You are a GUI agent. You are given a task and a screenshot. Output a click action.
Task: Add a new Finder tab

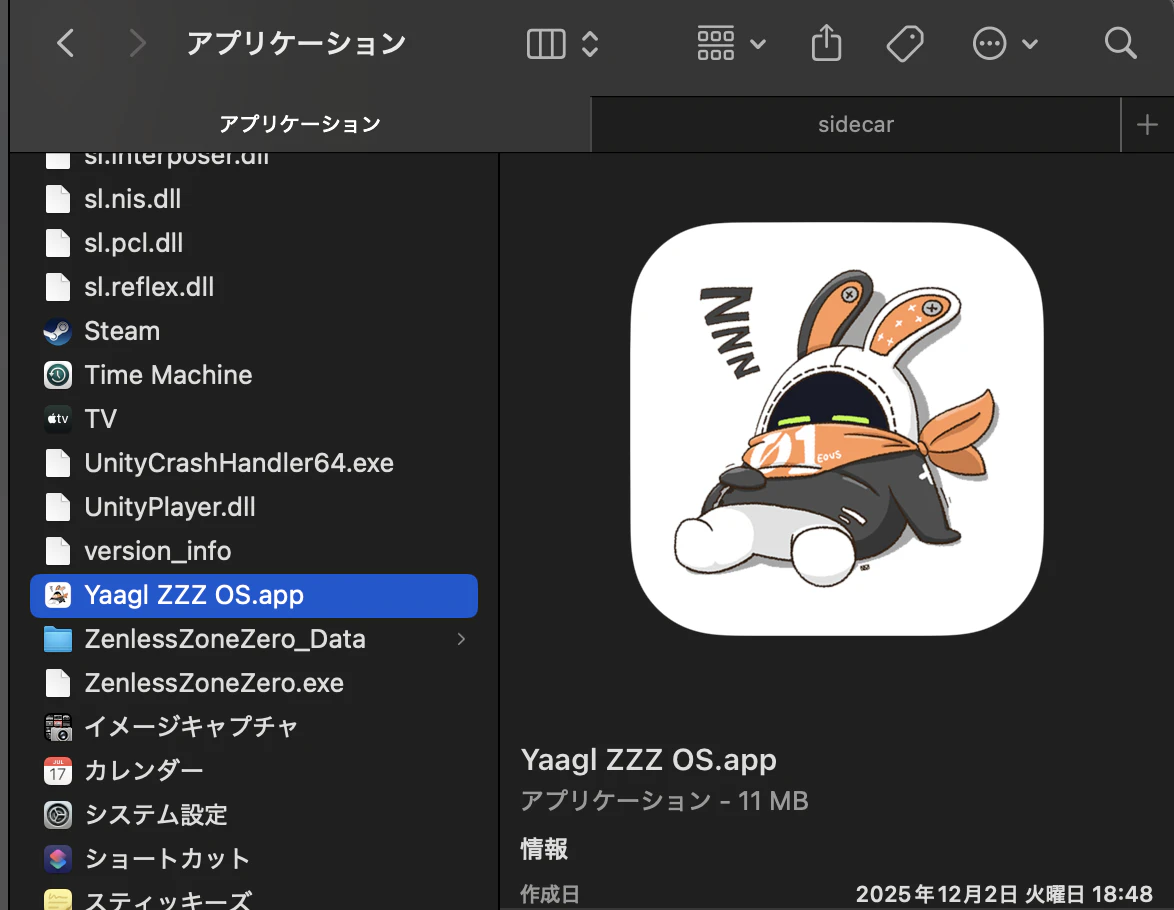pyautogui.click(x=1147, y=125)
